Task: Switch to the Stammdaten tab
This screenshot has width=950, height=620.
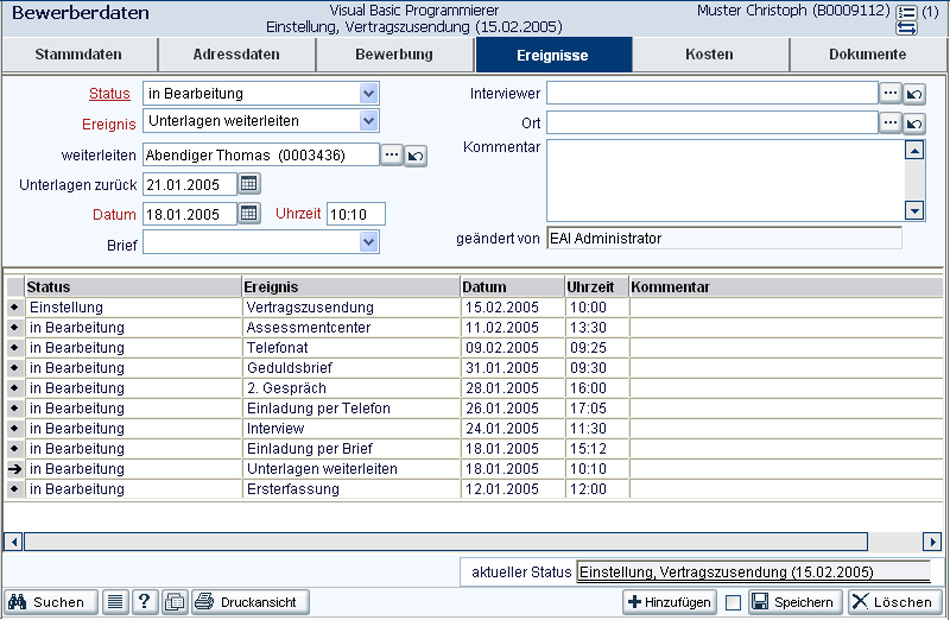Action: tap(79, 55)
